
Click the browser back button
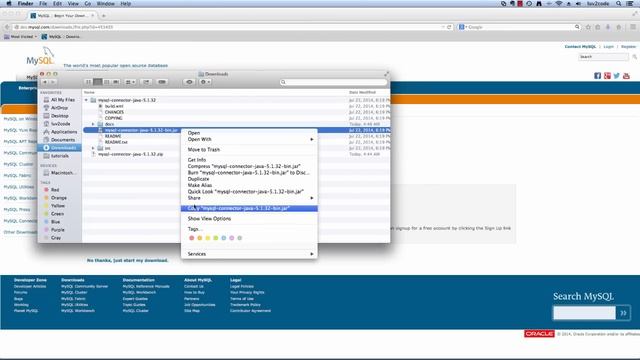pyautogui.click(x=7, y=27)
